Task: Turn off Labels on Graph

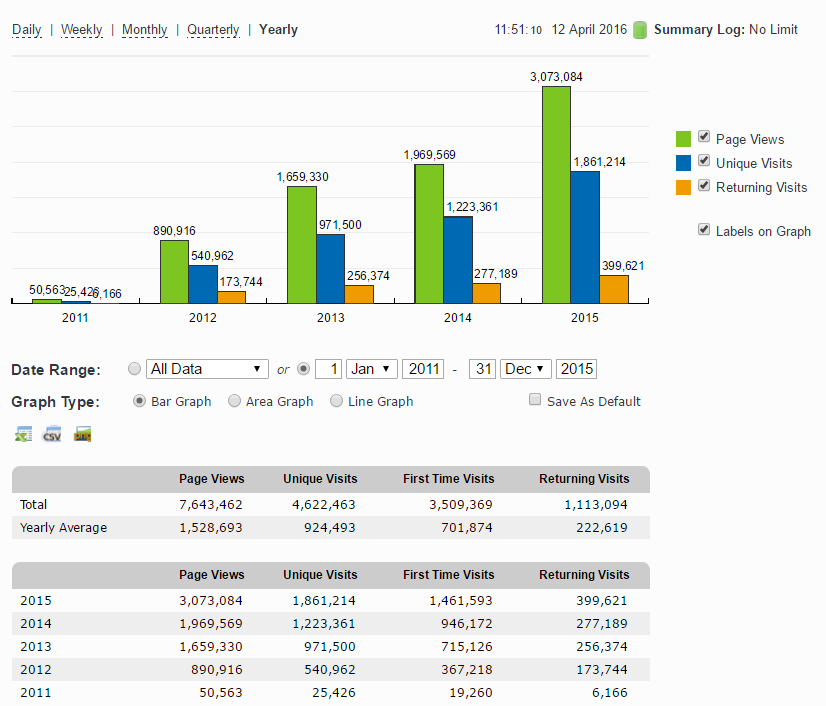Action: point(704,229)
